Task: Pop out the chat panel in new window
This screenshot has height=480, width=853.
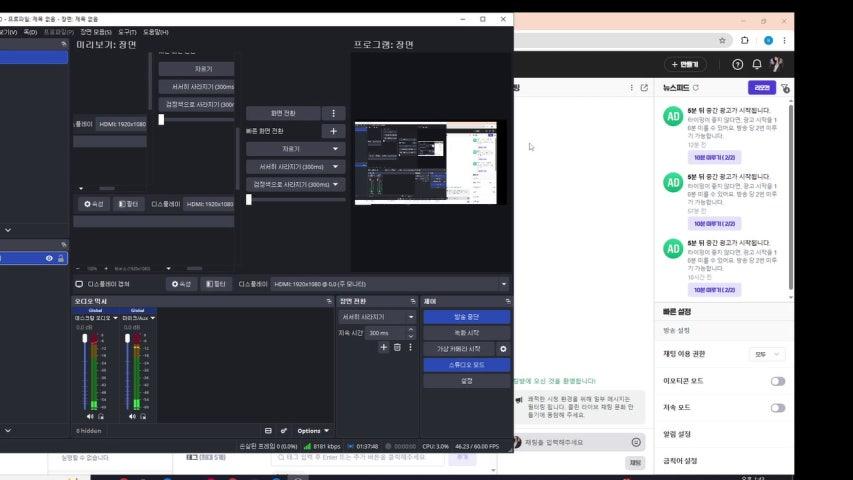Action: click(644, 88)
